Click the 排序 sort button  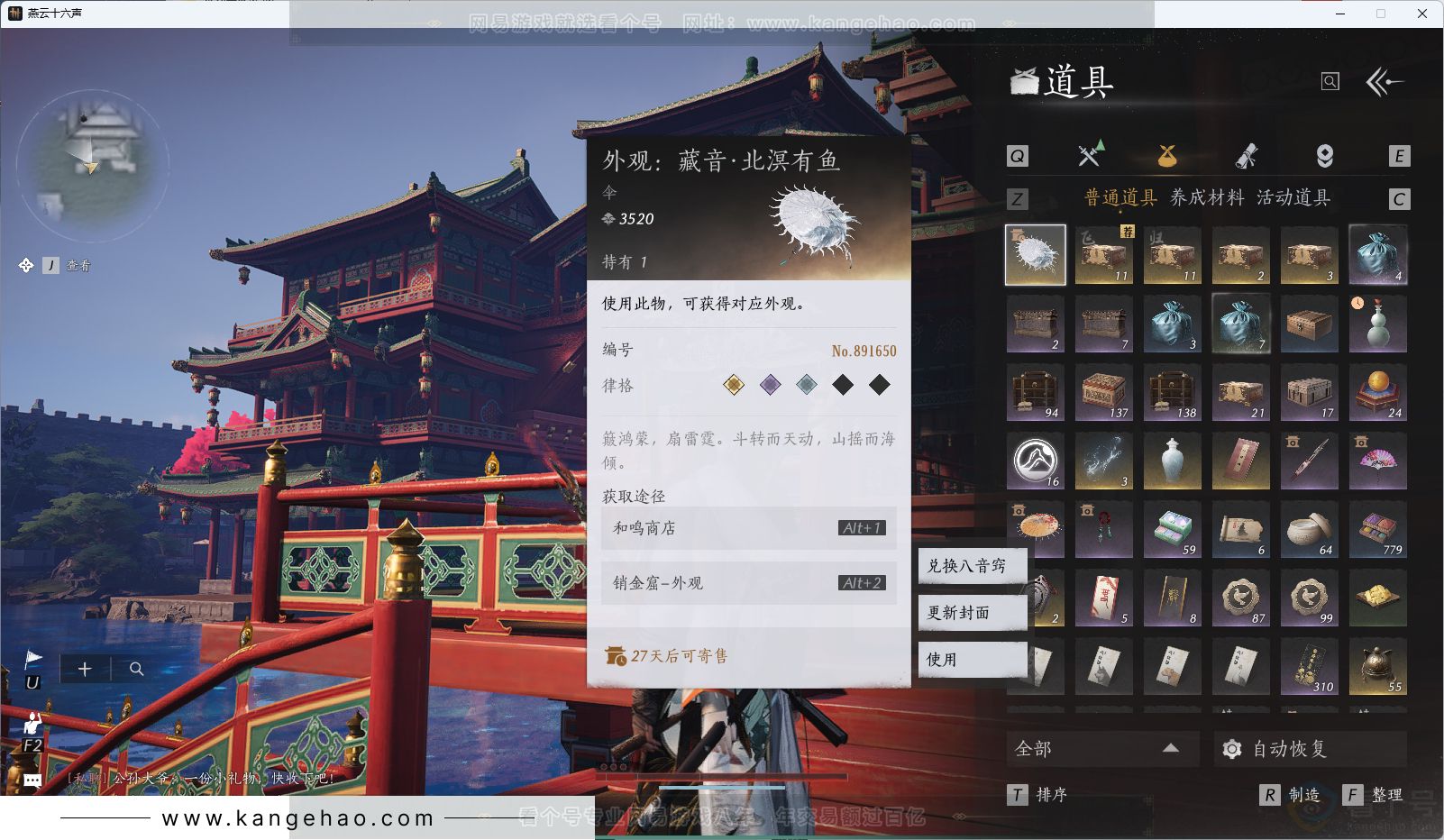coord(1039,794)
